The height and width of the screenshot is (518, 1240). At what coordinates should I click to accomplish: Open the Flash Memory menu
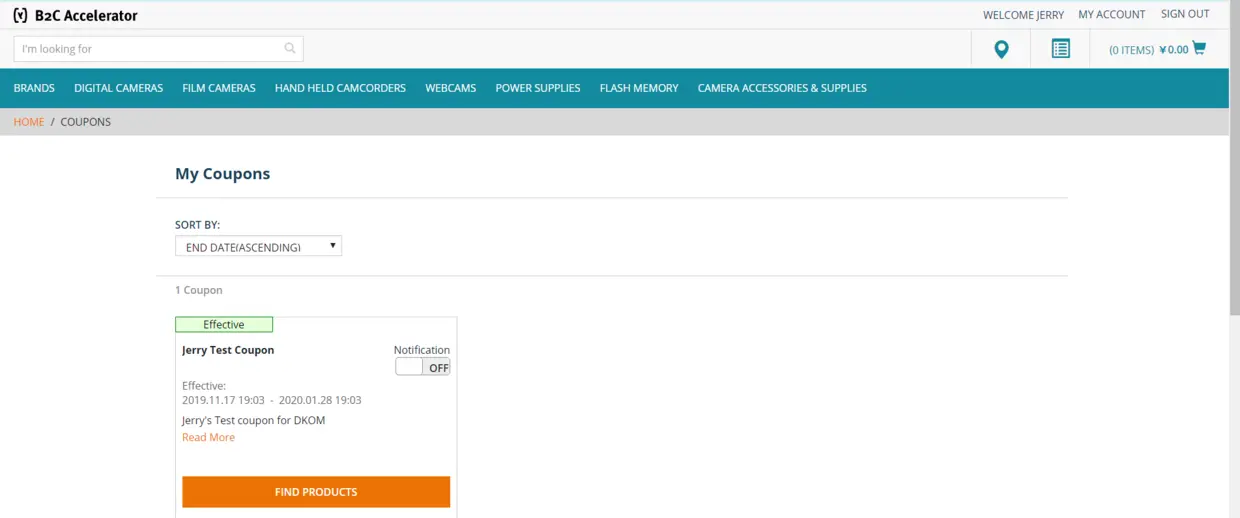coord(639,88)
